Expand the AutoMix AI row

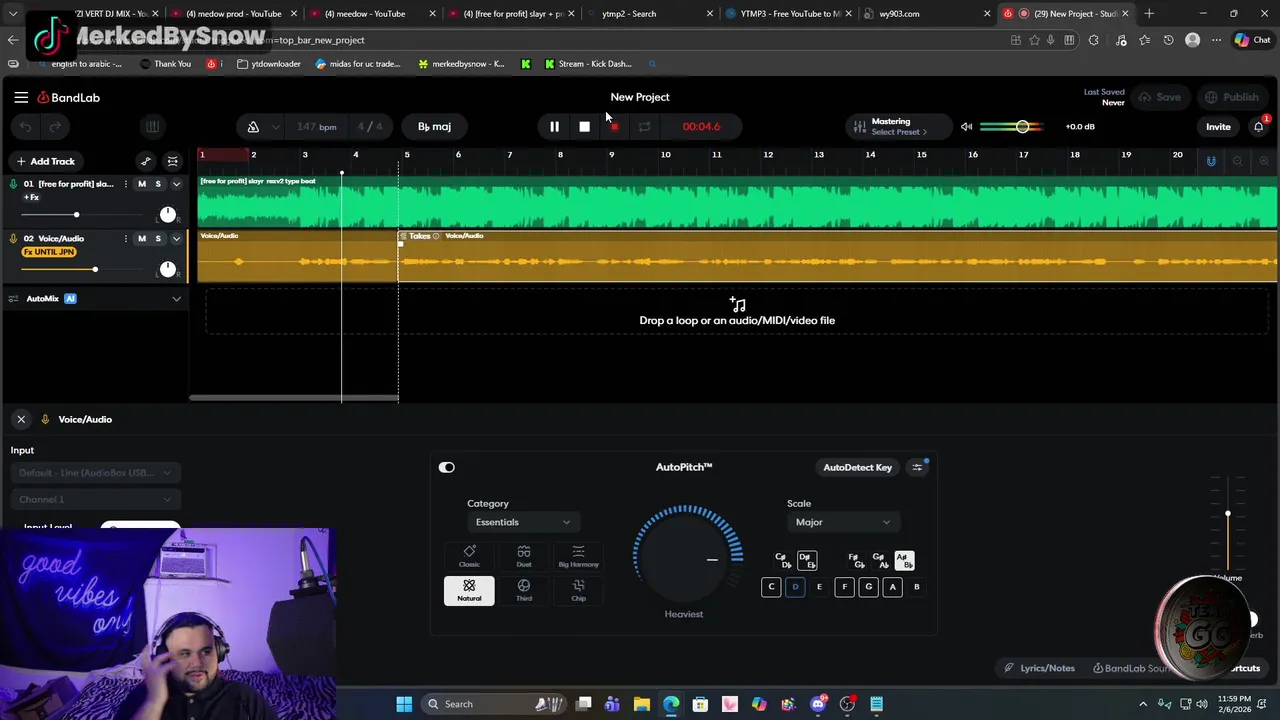[x=176, y=298]
